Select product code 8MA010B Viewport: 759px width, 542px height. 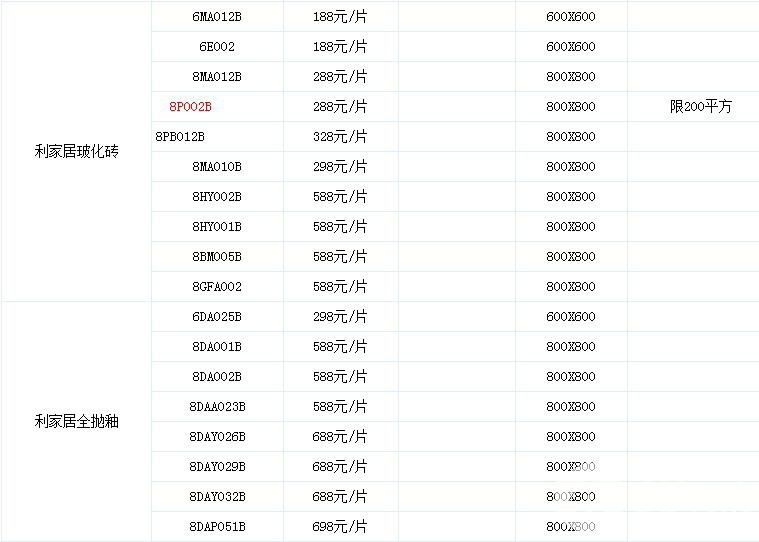tap(217, 166)
